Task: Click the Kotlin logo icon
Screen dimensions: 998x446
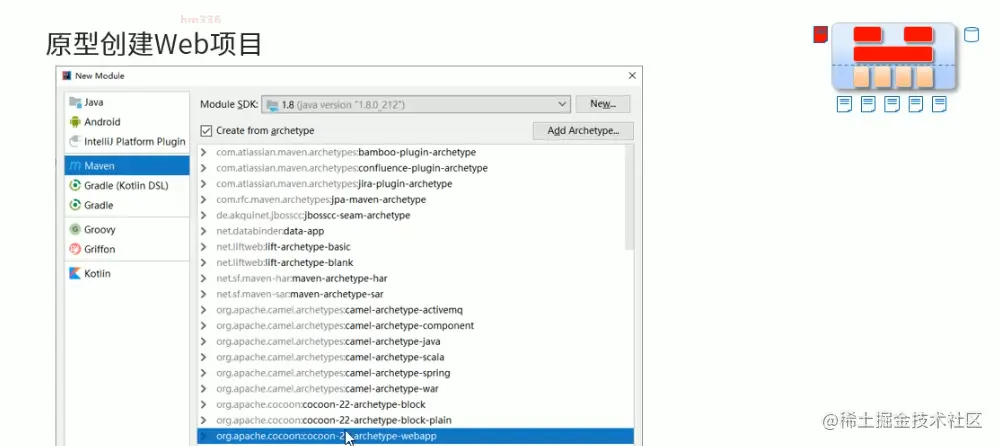Action: (75, 274)
